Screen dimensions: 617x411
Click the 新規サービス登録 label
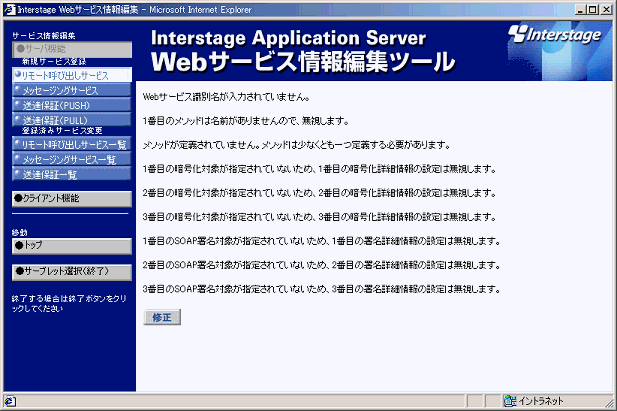pos(54,62)
